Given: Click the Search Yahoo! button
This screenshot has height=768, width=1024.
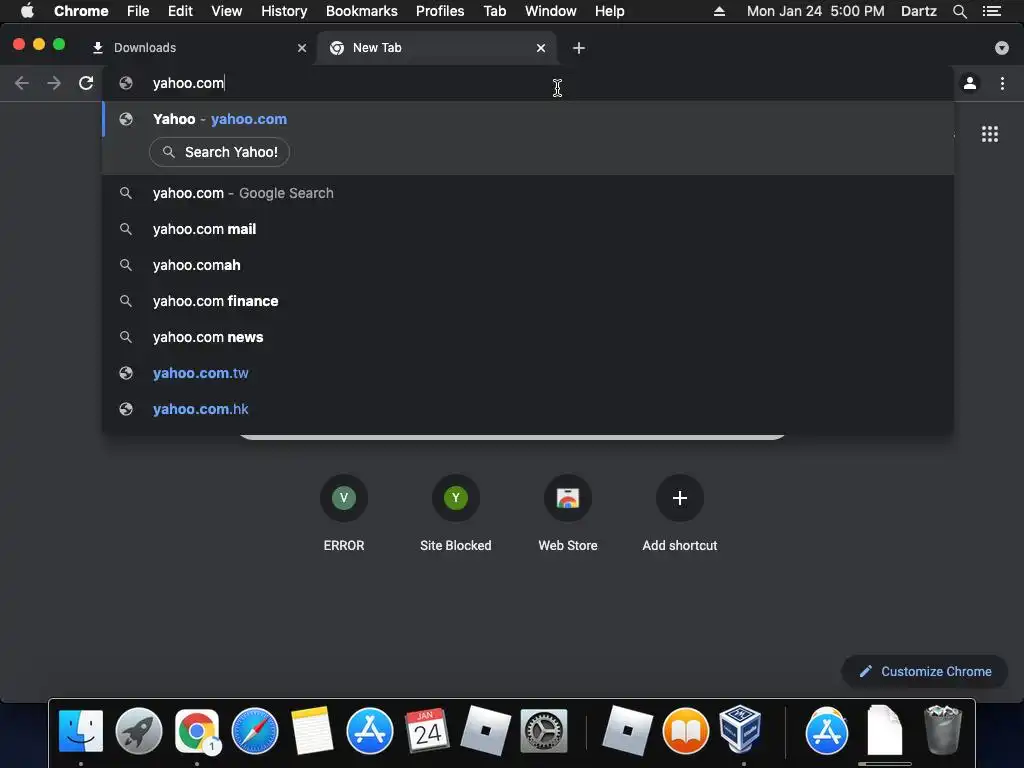Looking at the screenshot, I should pyautogui.click(x=219, y=152).
